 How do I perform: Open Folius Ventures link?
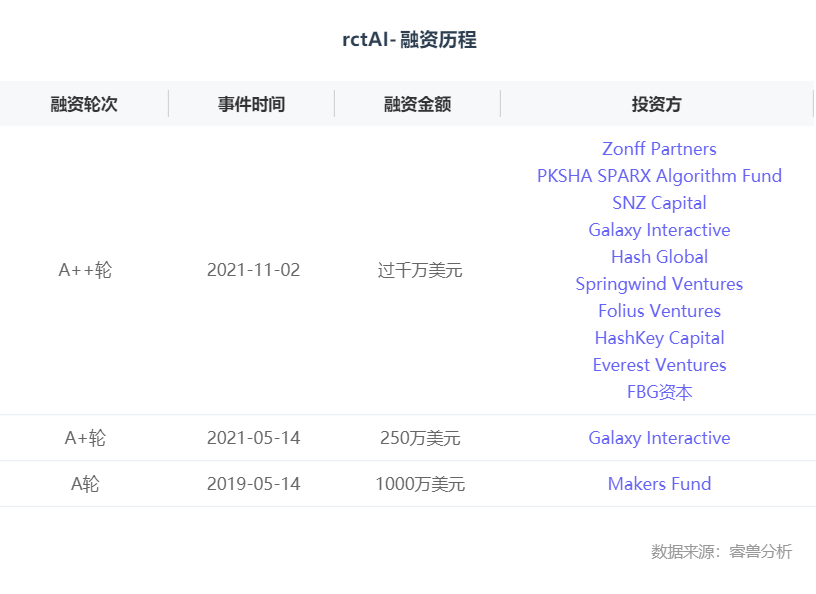[659, 311]
